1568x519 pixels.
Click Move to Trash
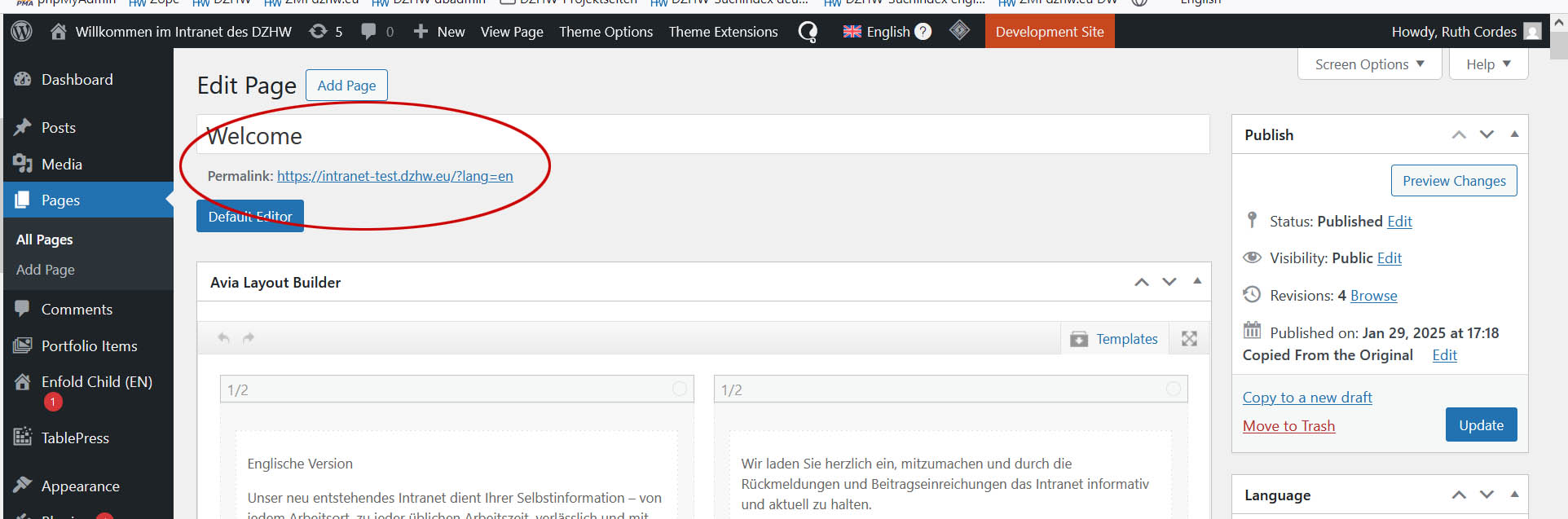click(1288, 426)
